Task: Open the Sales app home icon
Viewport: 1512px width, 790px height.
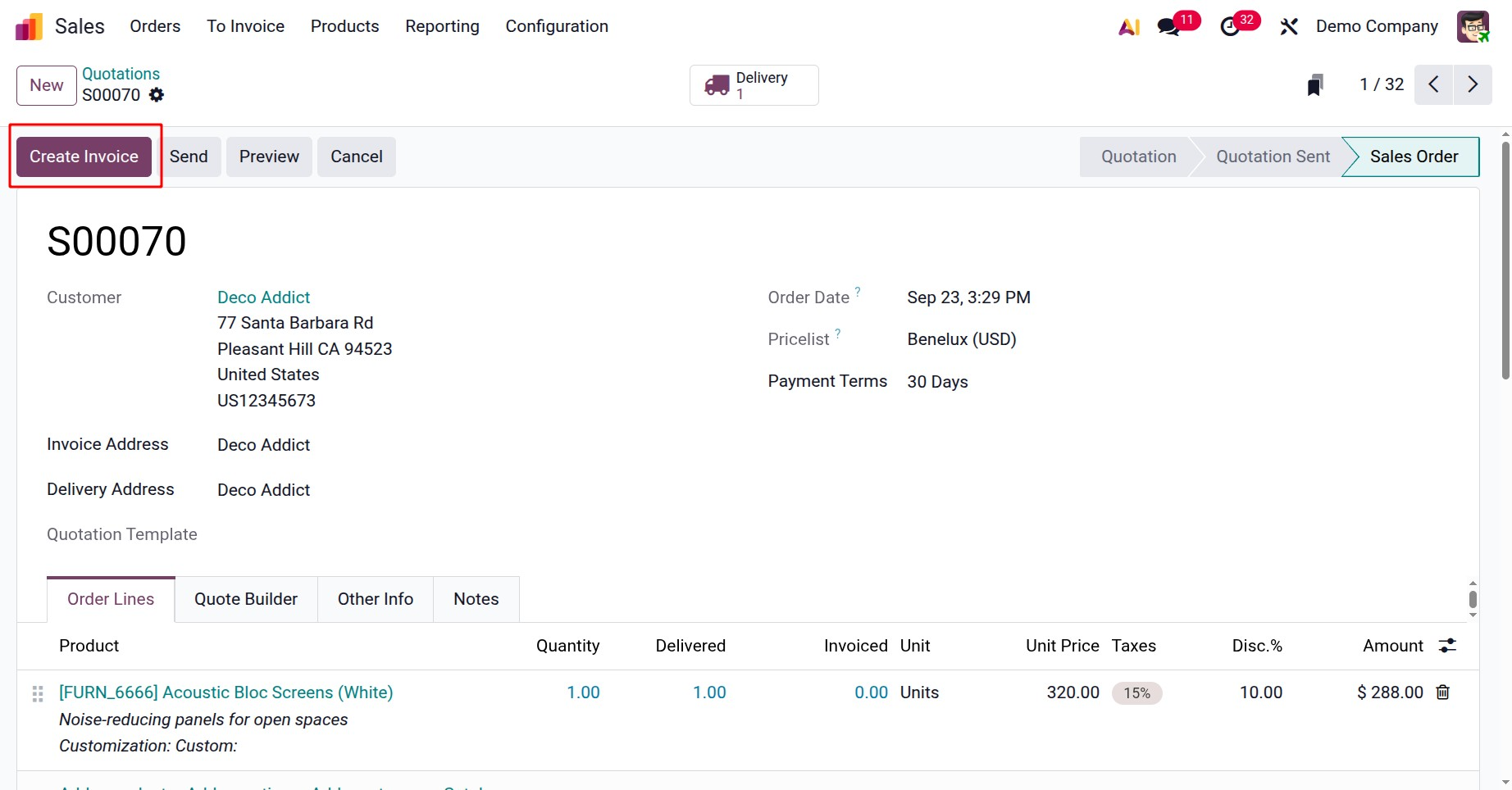Action: coord(29,26)
